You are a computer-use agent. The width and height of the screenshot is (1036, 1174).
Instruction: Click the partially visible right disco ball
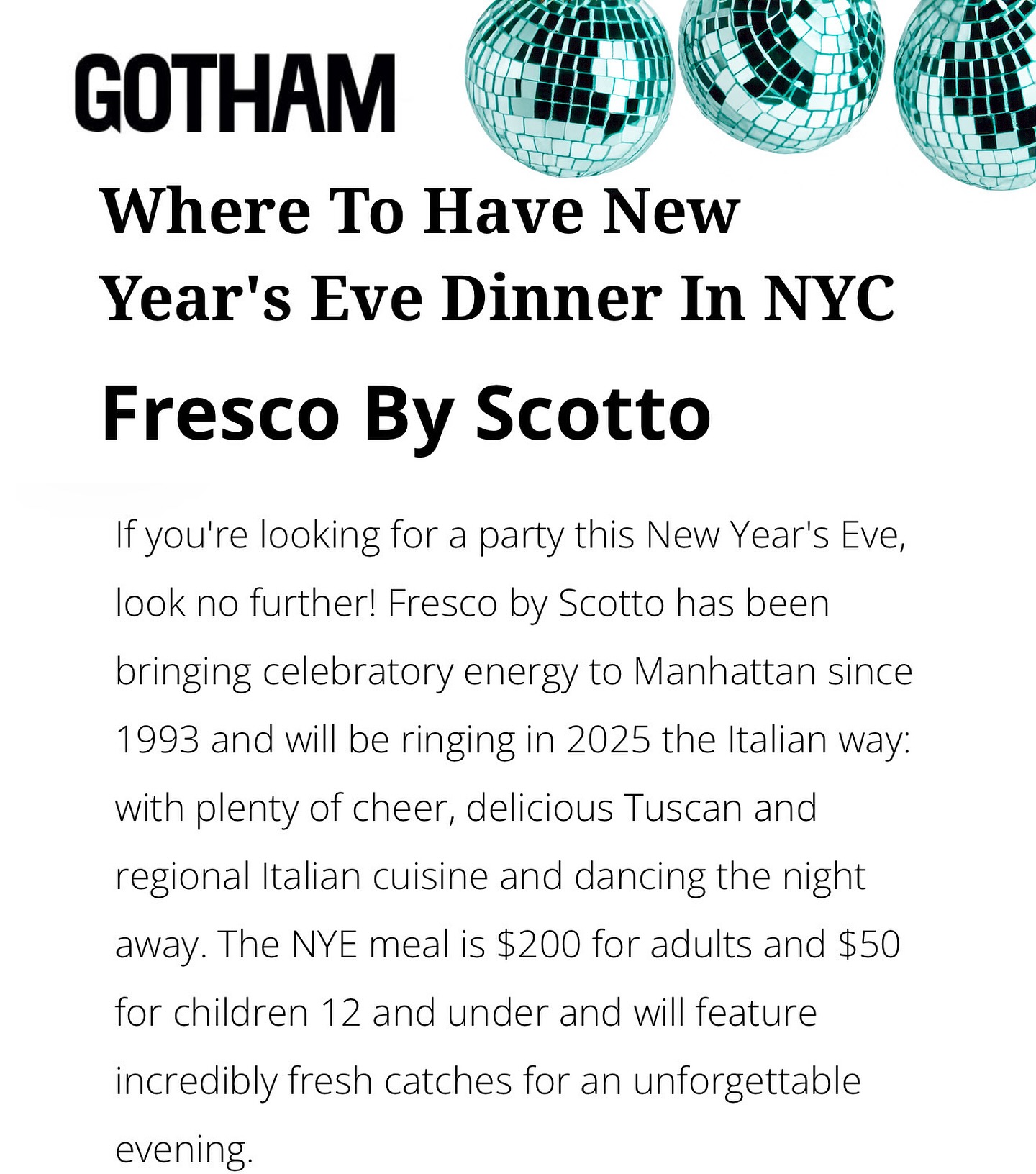pos(964,94)
